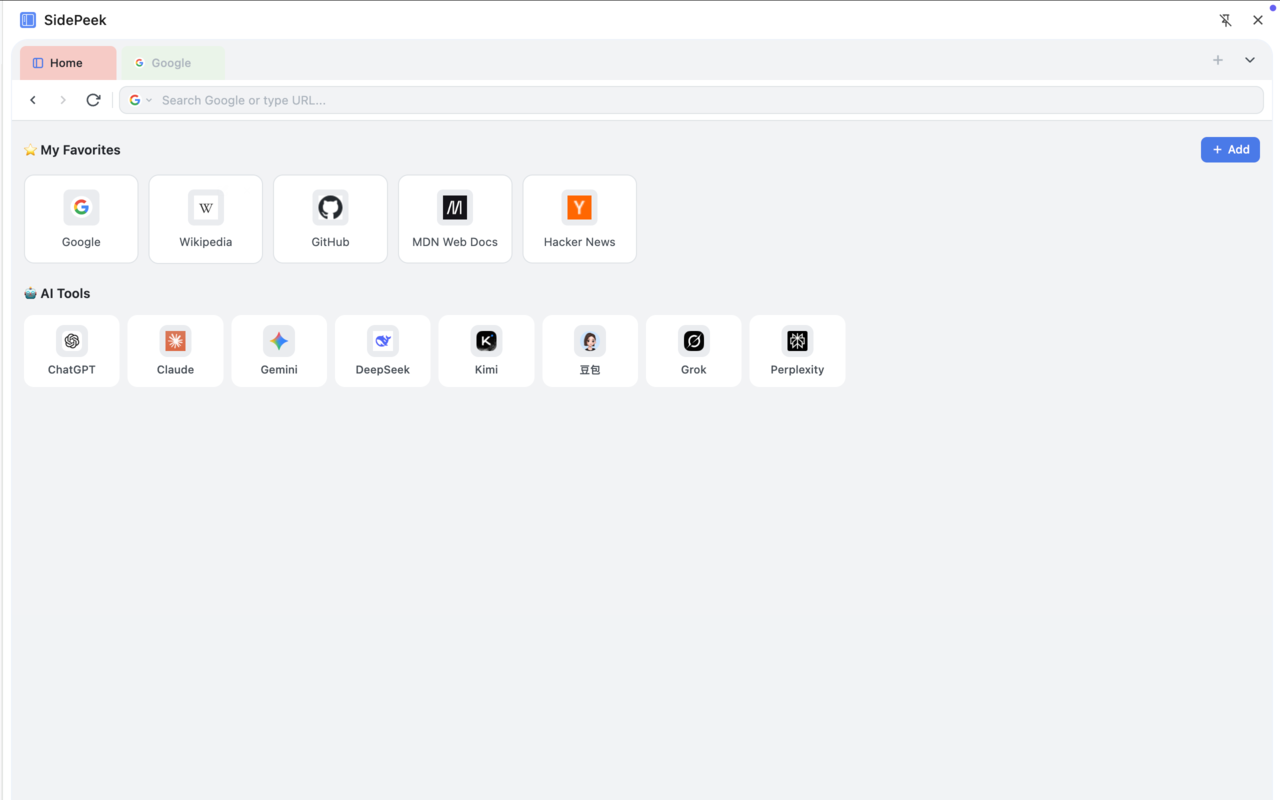Switch to the Google tab

coord(173,63)
